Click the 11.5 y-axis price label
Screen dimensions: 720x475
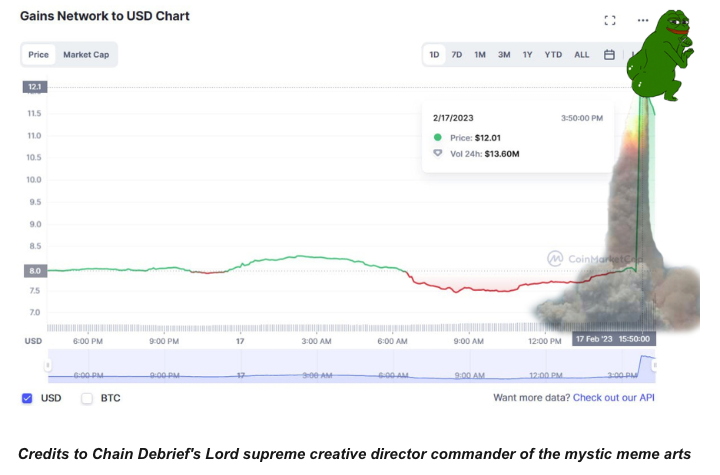click(34, 113)
